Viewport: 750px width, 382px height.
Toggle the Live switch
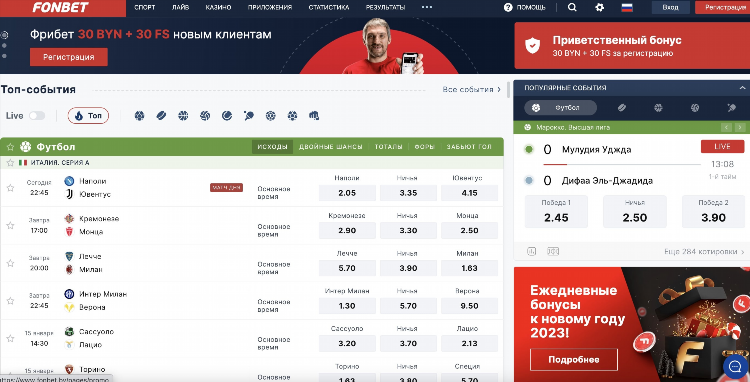pos(37,116)
